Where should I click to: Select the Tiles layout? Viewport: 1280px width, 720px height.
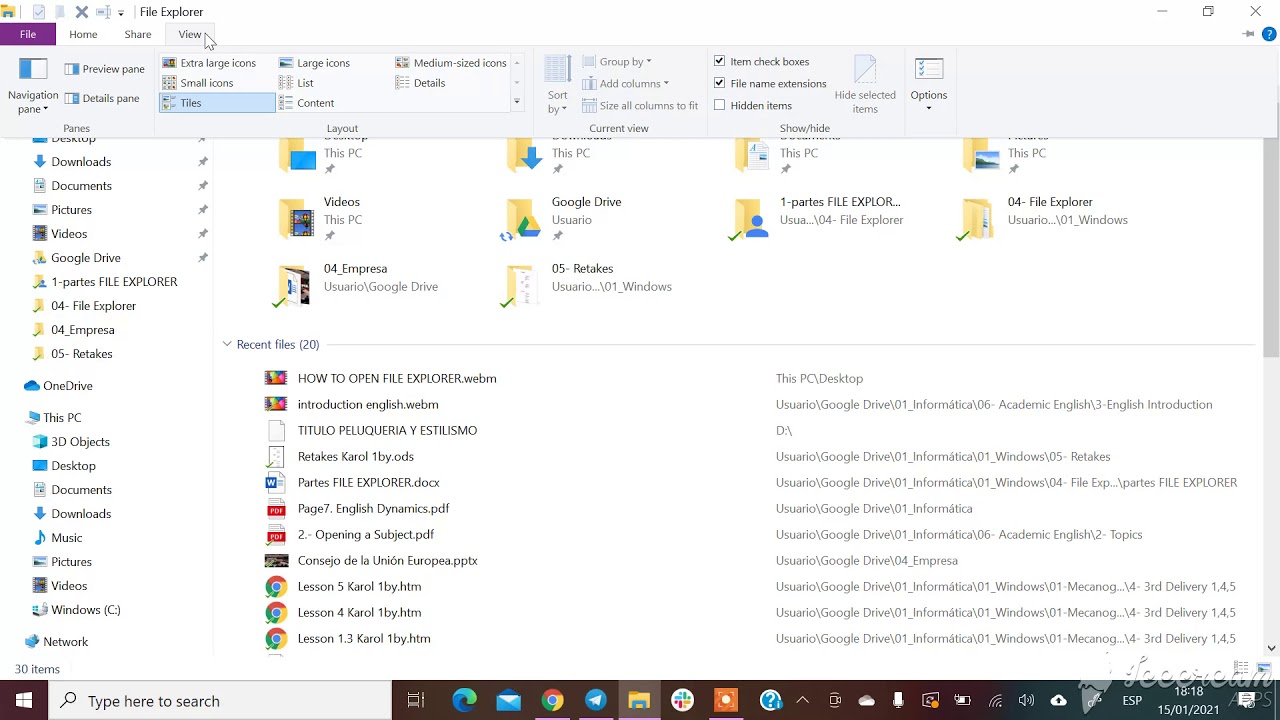217,103
